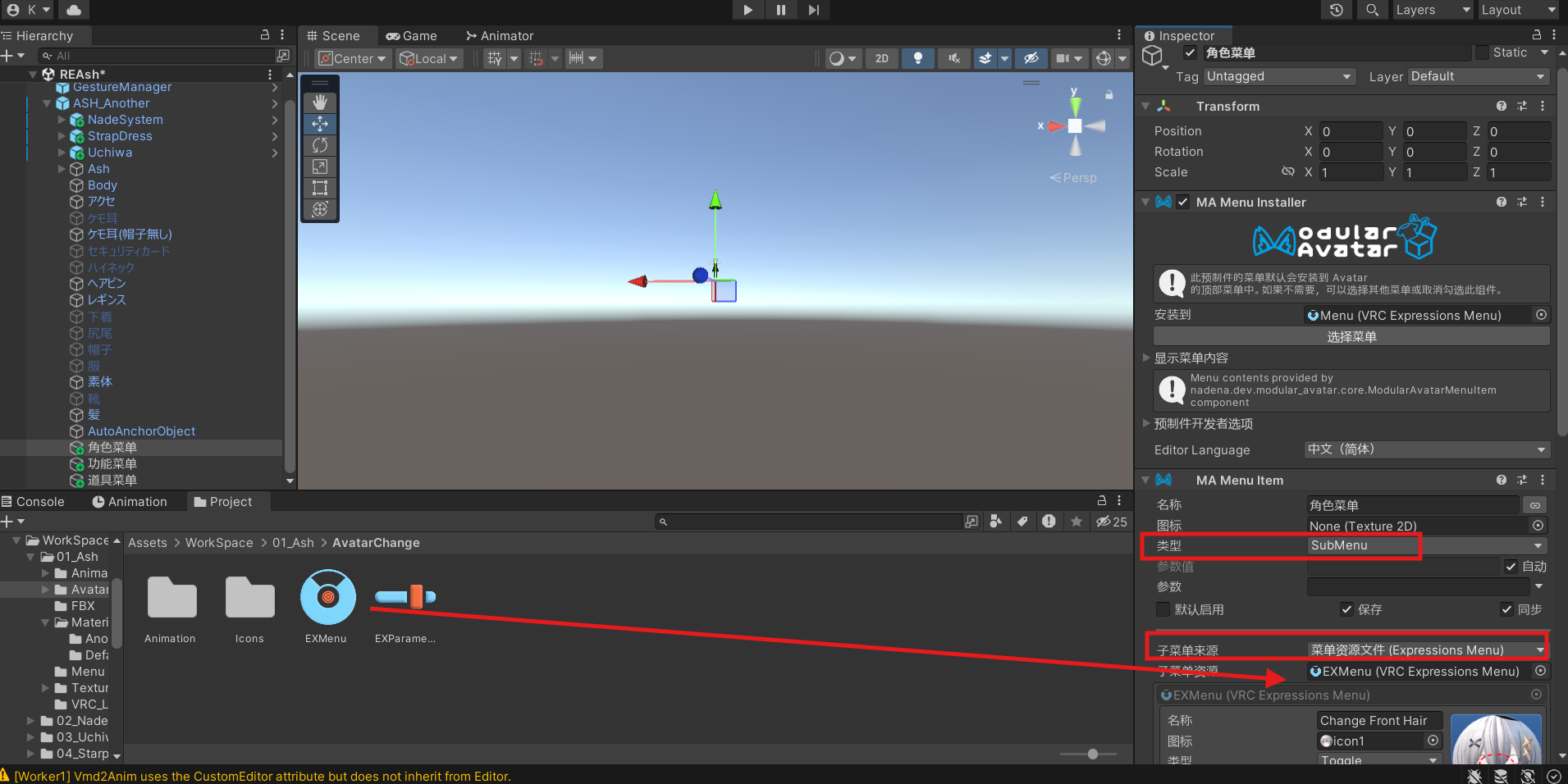The width and height of the screenshot is (1568, 784).
Task: Uncheck the 保存 checkbox
Action: pyautogui.click(x=1346, y=609)
